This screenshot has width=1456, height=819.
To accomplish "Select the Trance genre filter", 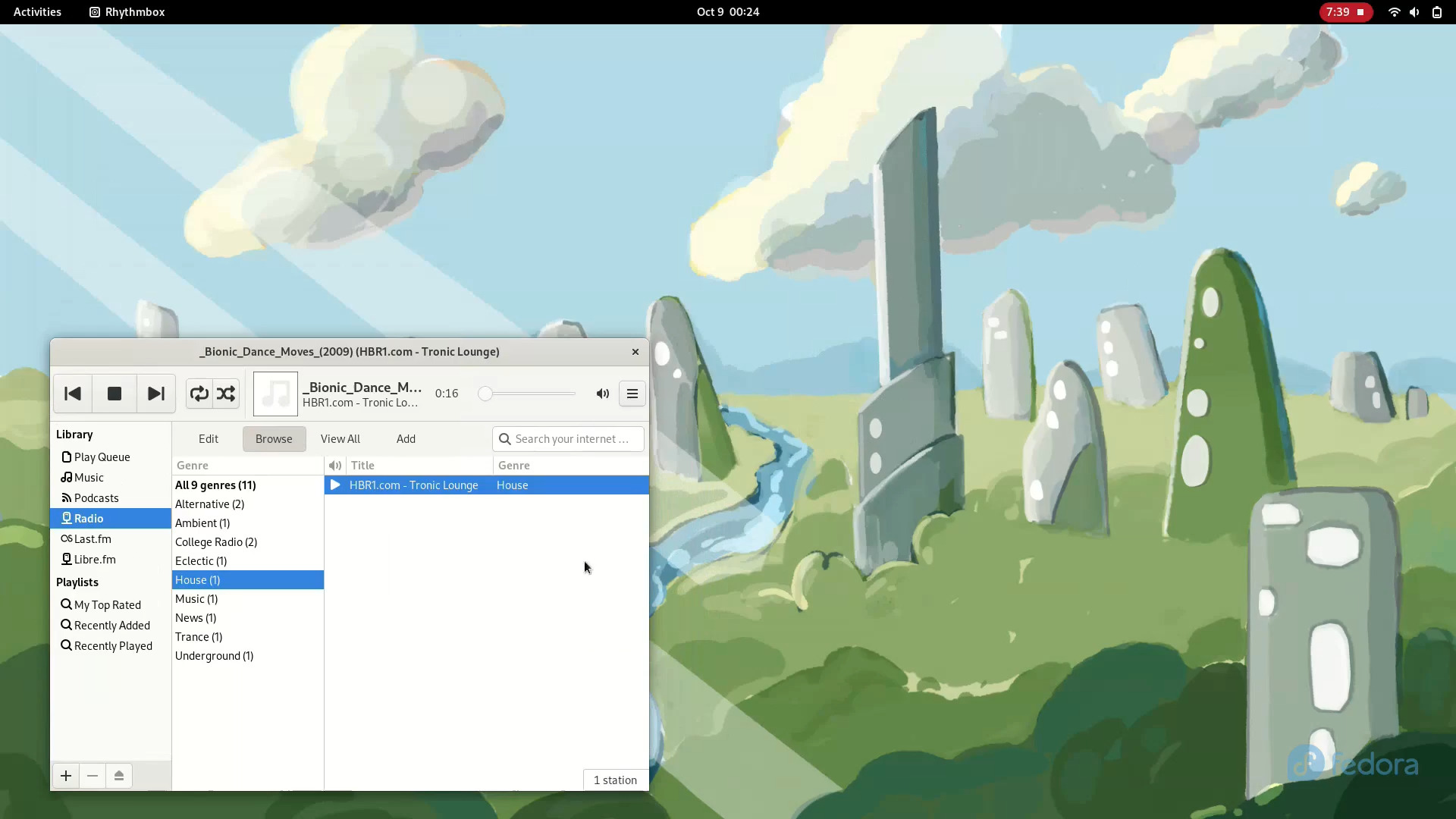I will 199,637.
